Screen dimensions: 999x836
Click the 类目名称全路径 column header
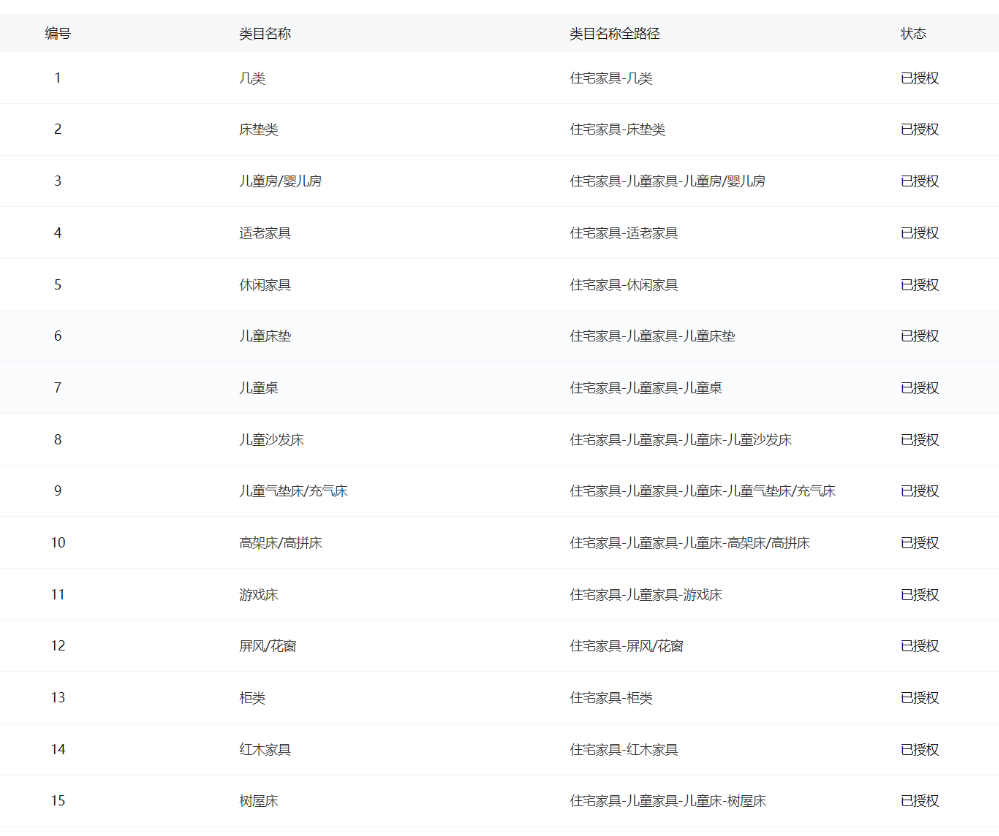point(614,34)
